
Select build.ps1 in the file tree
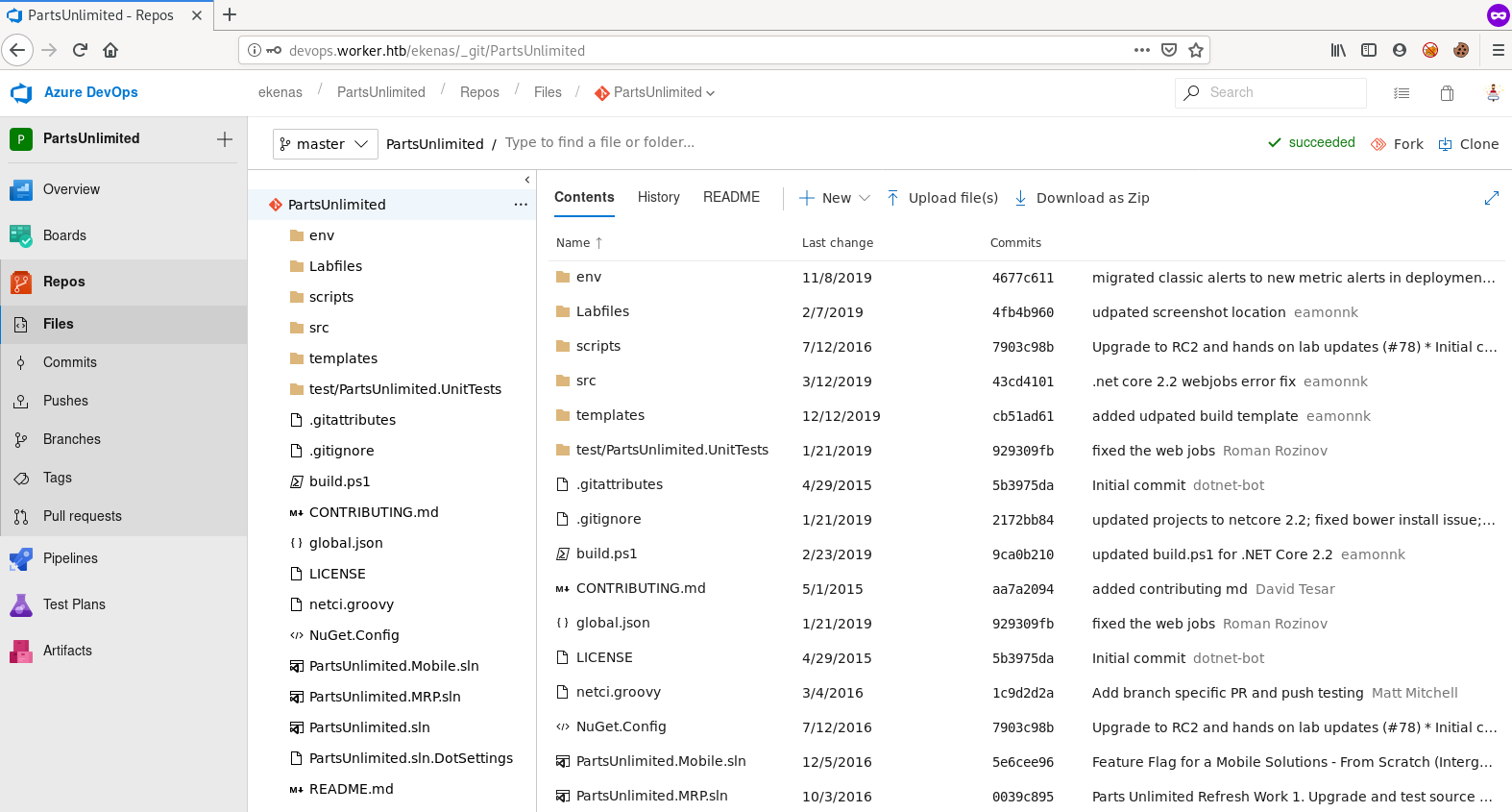pos(339,481)
